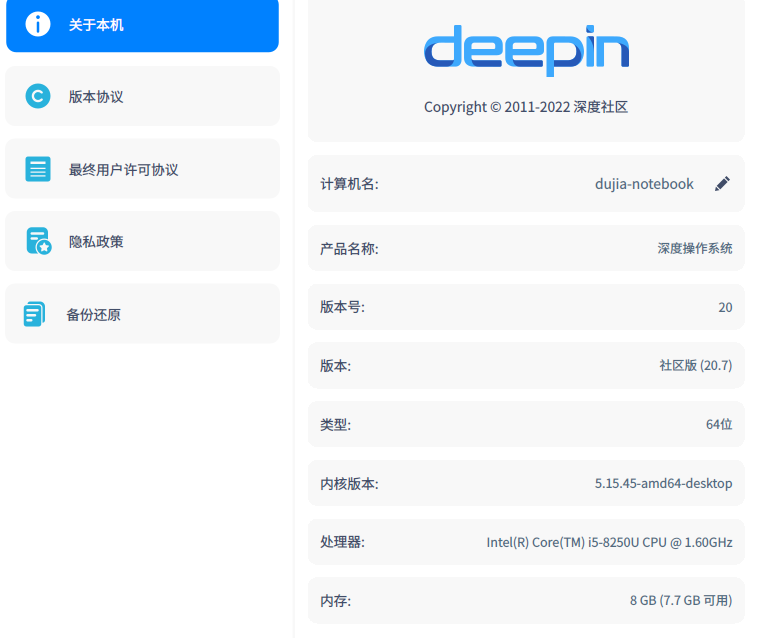The width and height of the screenshot is (758, 638).
Task: Click the 内核版本: label
Action: (x=349, y=484)
